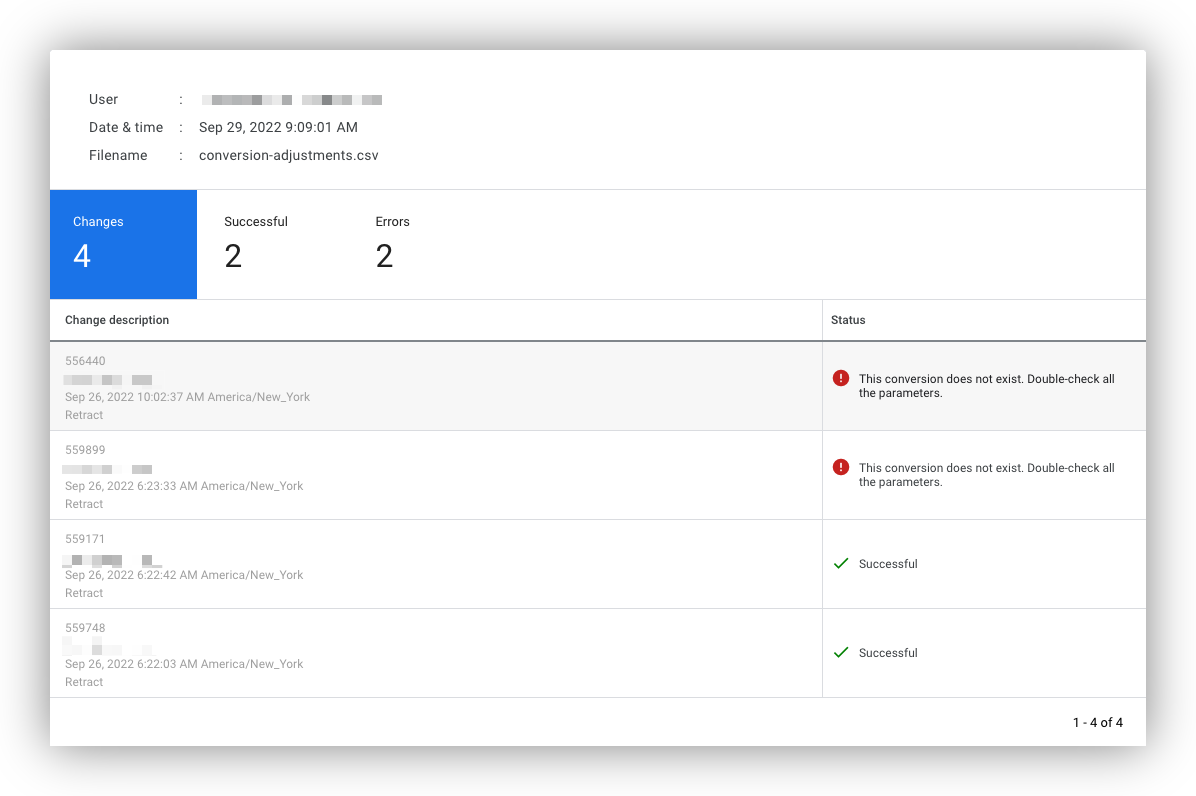Select the Changes 4 tab
1196x796 pixels.
[x=123, y=244]
